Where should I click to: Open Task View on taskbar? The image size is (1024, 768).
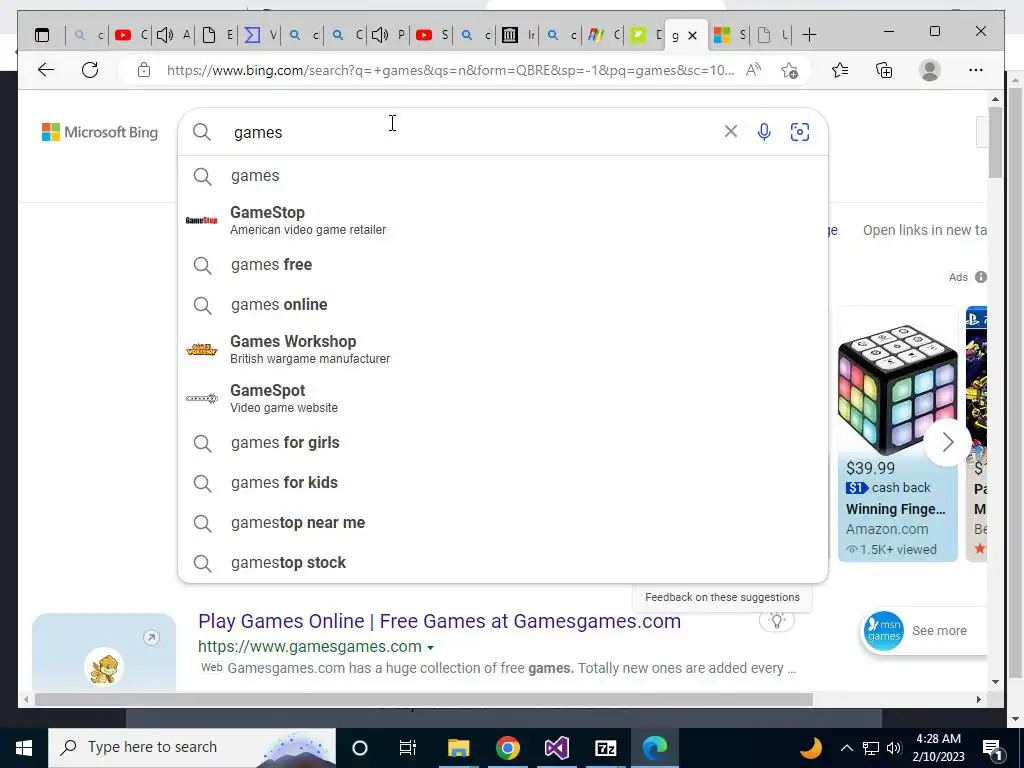click(x=408, y=748)
